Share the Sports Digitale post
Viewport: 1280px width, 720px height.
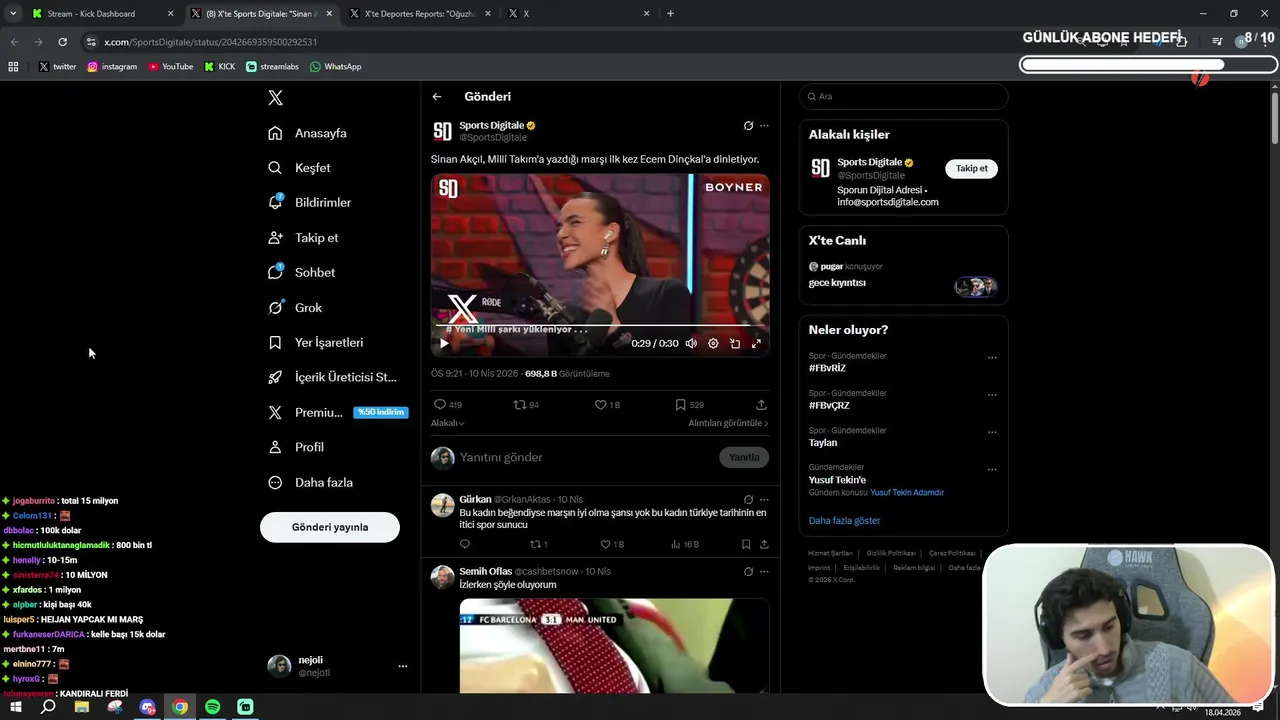click(761, 405)
